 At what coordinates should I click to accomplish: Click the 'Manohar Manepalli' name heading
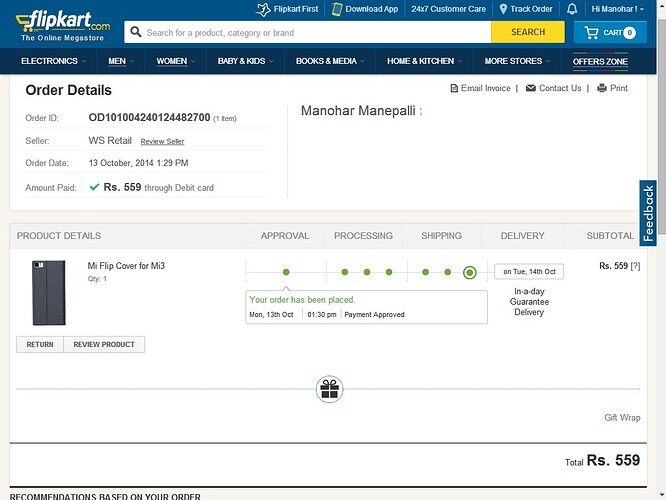pyautogui.click(x=358, y=111)
